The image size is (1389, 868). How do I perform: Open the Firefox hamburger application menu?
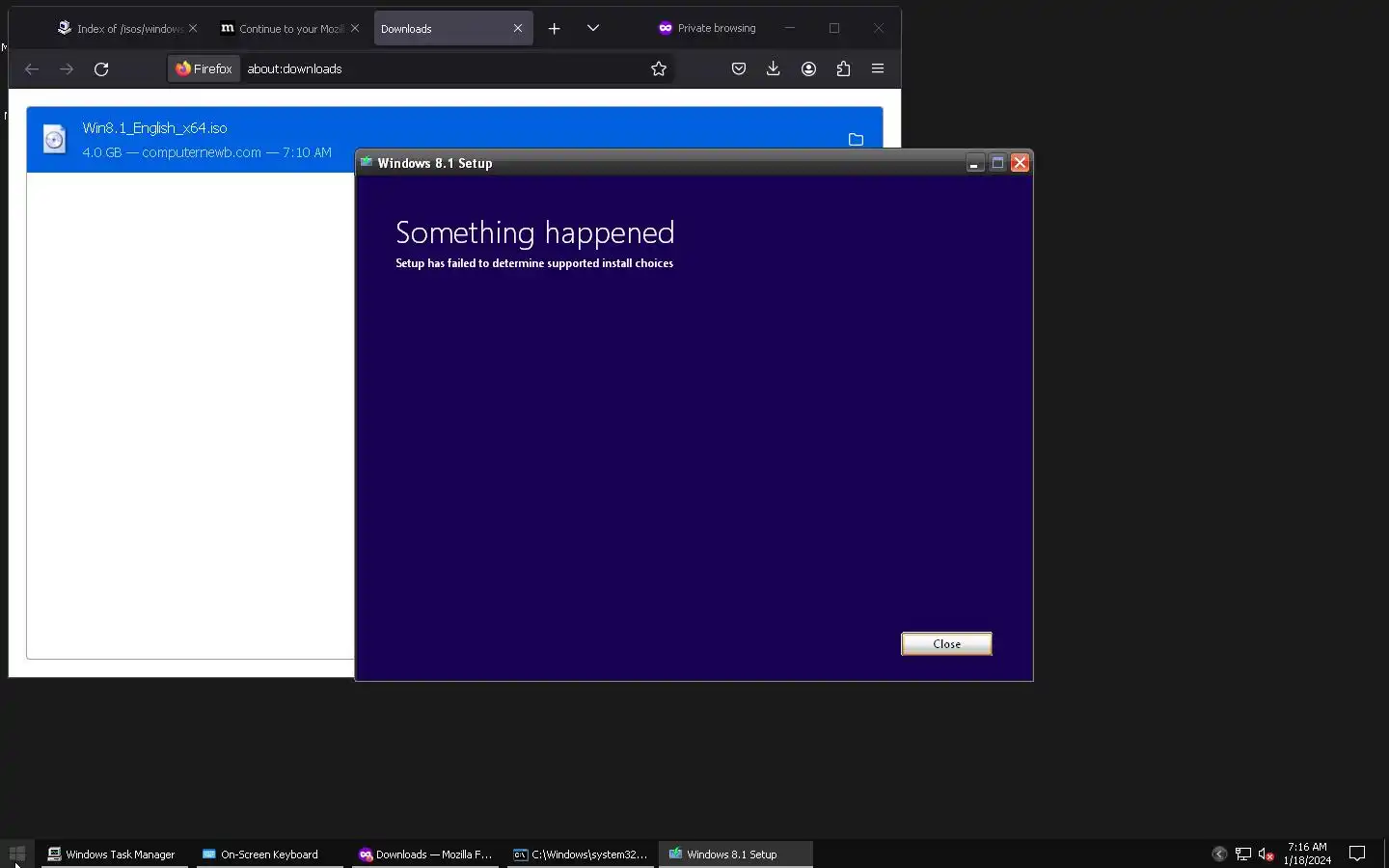coord(878,68)
